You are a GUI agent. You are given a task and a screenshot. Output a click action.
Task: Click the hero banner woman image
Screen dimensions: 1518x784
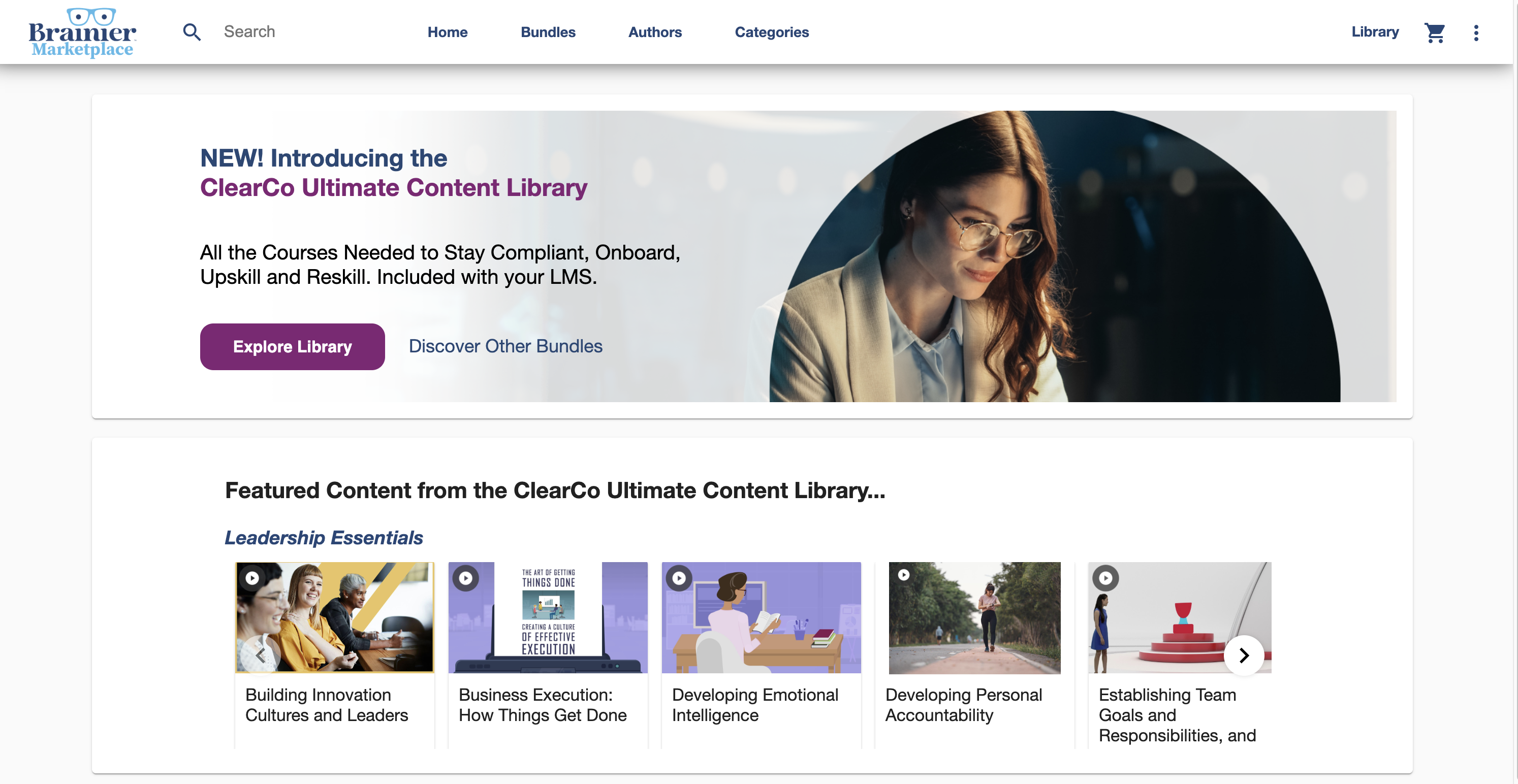(1055, 256)
